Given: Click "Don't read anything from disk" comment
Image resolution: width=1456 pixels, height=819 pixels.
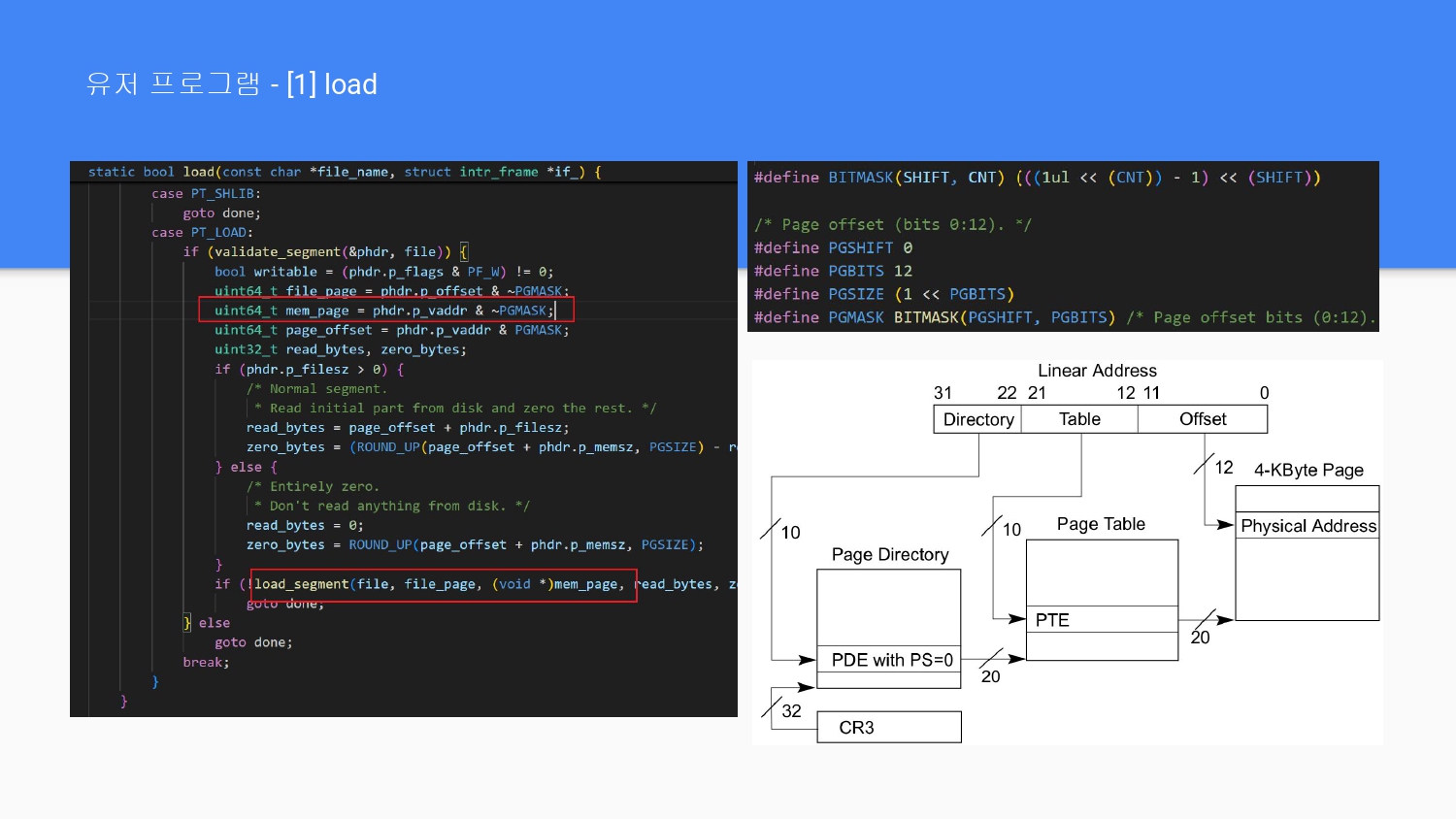Looking at the screenshot, I should [x=391, y=506].
